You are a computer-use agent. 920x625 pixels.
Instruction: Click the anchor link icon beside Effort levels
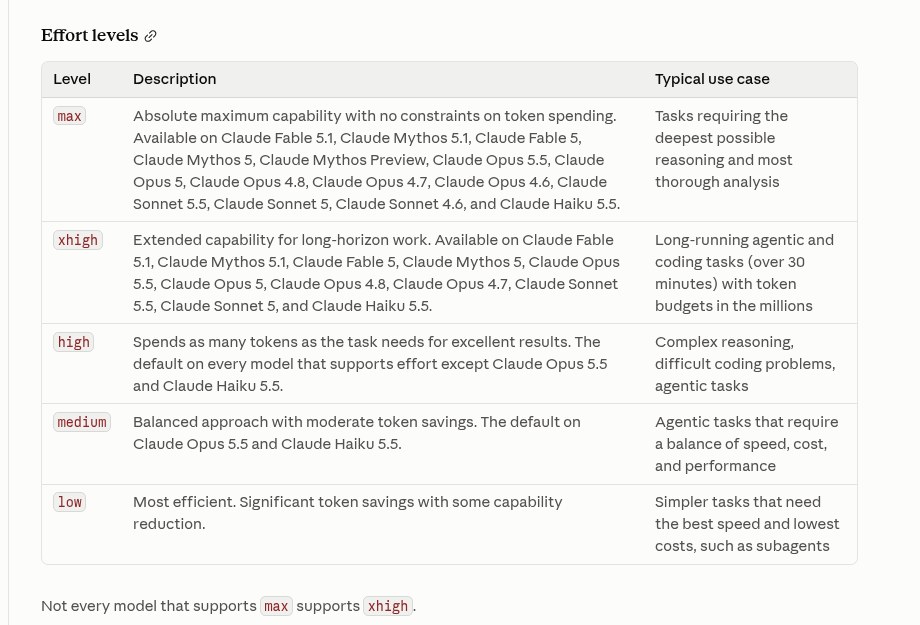pyautogui.click(x=151, y=36)
